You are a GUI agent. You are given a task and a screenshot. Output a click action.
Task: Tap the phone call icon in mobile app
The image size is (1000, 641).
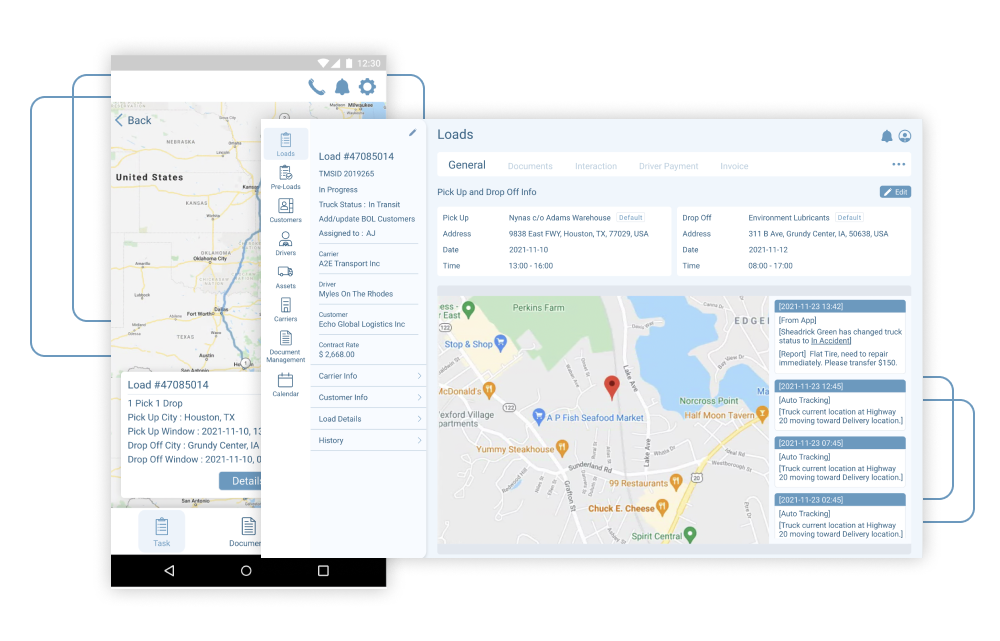[316, 86]
